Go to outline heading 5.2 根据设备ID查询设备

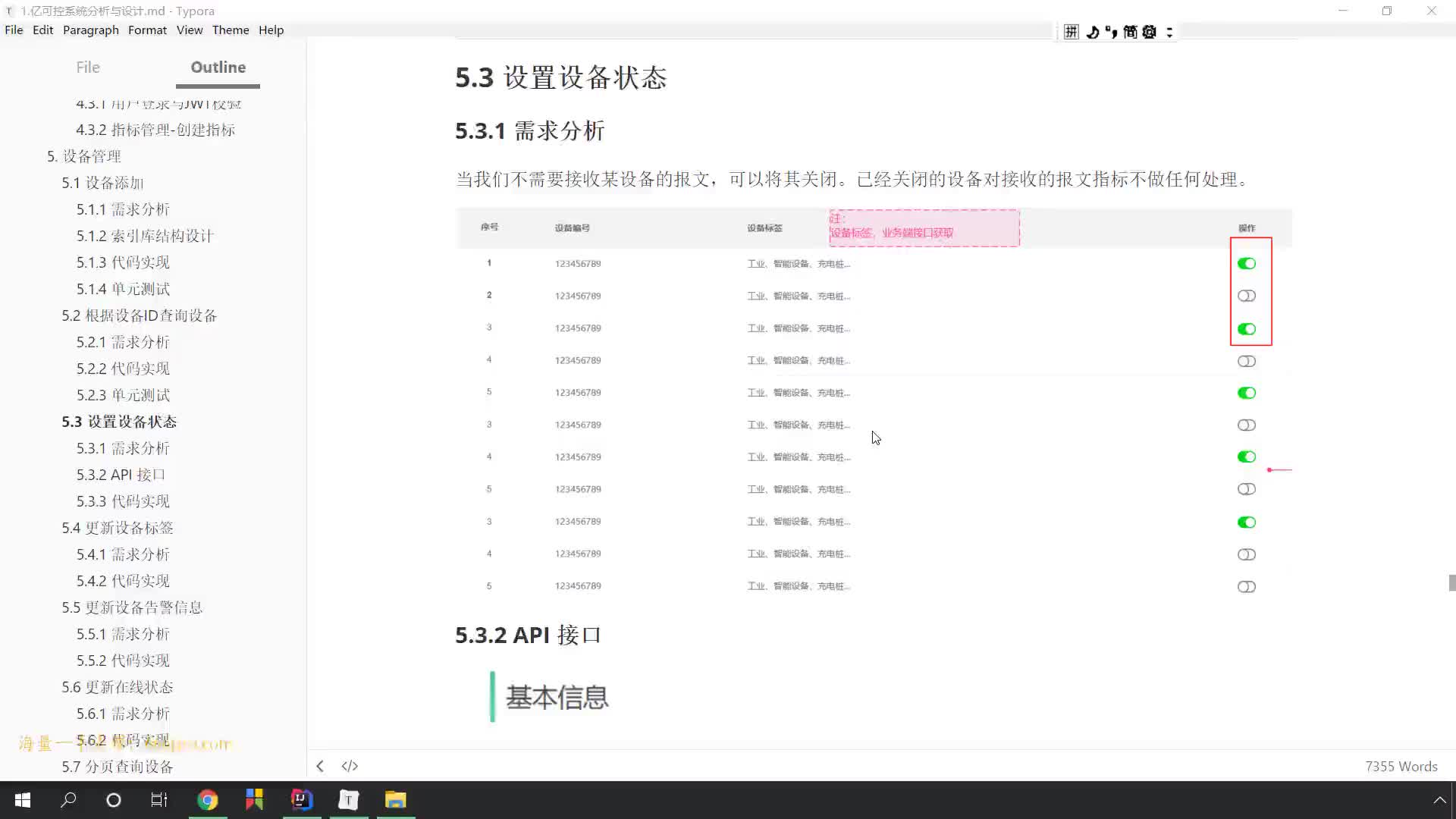coord(140,315)
